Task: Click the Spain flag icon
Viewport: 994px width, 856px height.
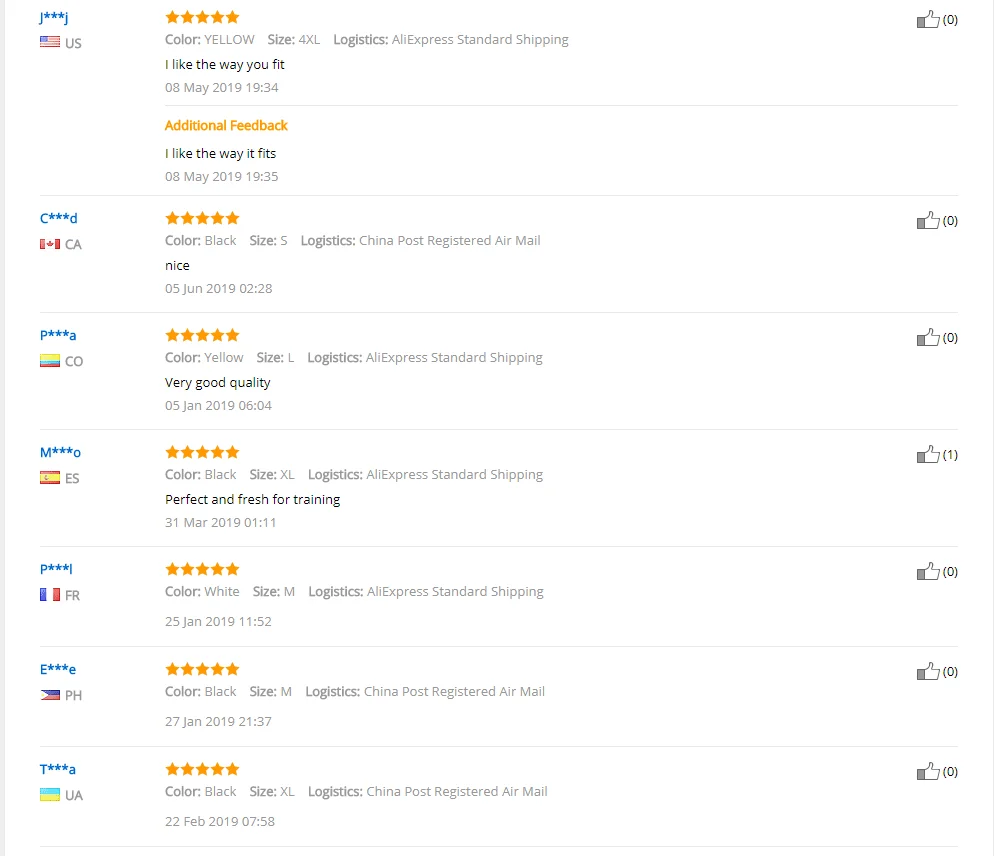Action: 50,477
